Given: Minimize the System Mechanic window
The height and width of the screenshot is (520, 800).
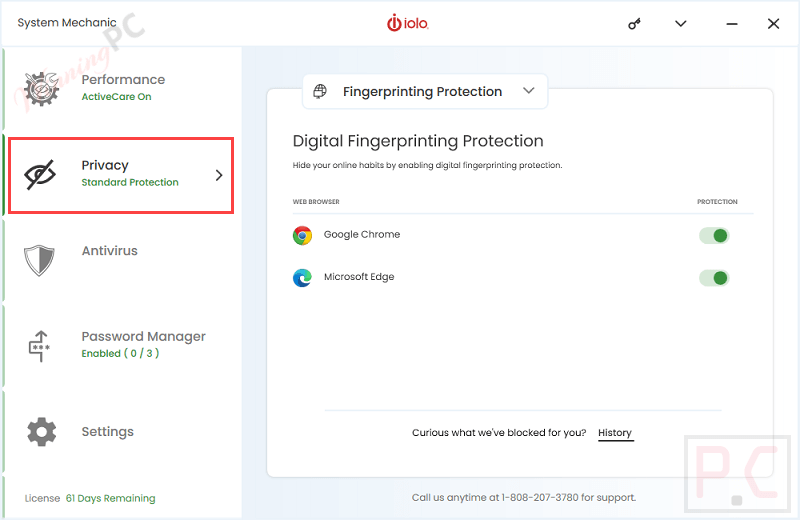Looking at the screenshot, I should click(732, 23).
